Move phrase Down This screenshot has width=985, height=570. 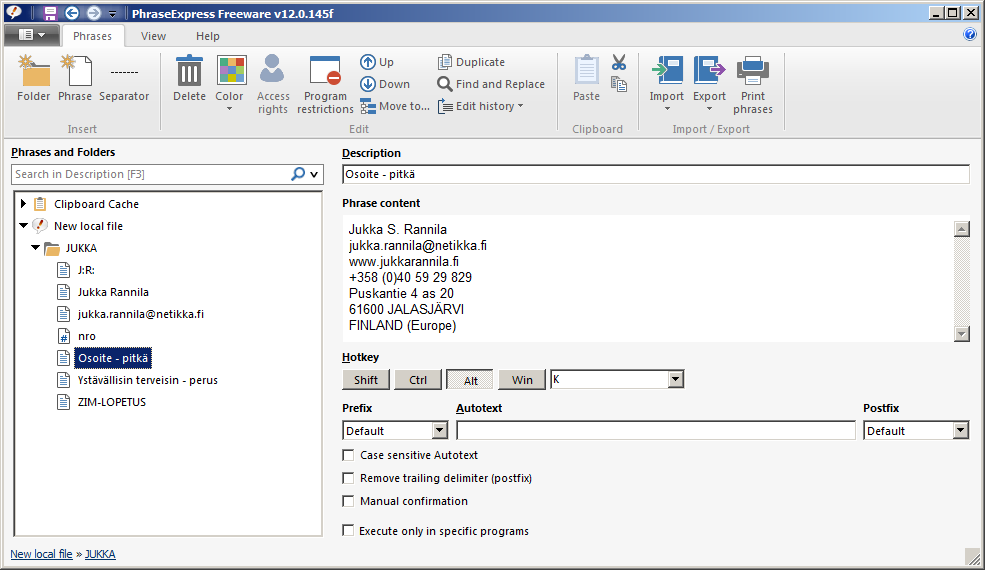385,84
